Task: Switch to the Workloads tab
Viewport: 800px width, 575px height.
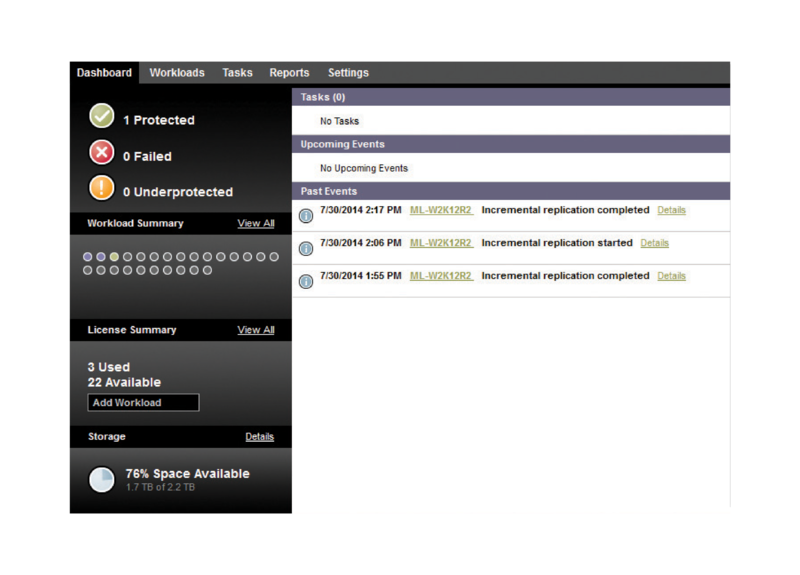Action: pyautogui.click(x=177, y=72)
